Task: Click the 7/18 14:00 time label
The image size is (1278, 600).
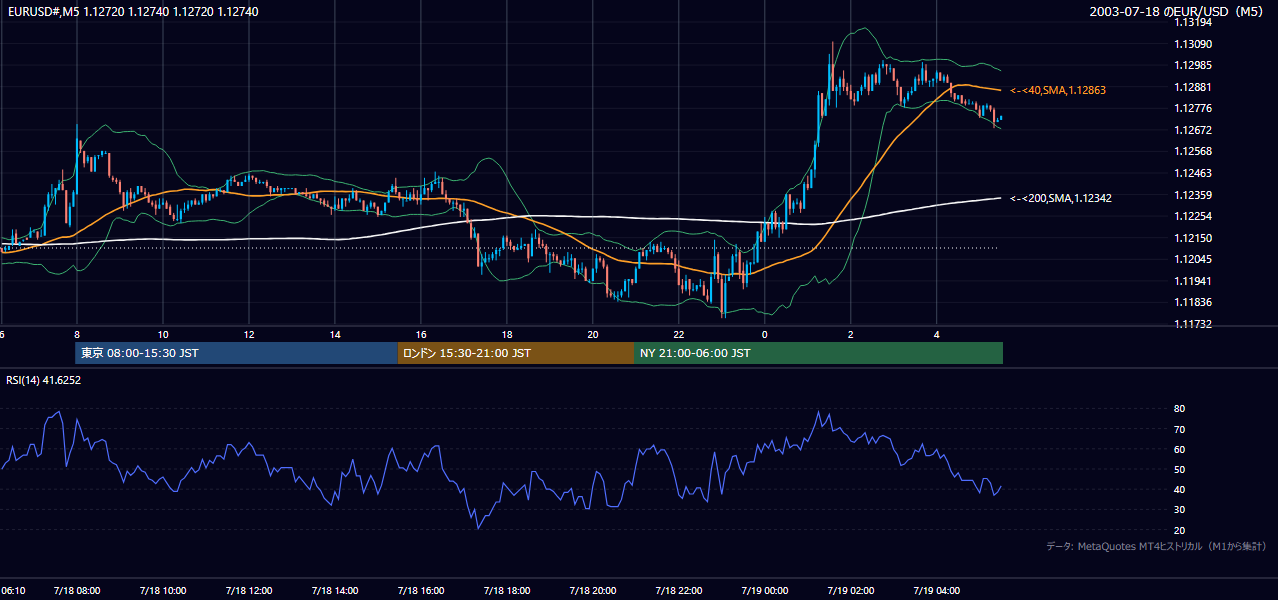Action: (335, 591)
